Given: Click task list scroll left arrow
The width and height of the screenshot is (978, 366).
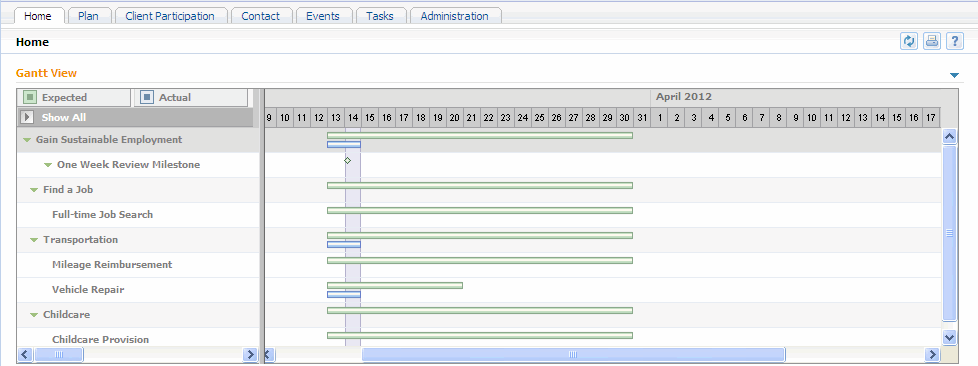Looking at the screenshot, I should click(x=25, y=355).
